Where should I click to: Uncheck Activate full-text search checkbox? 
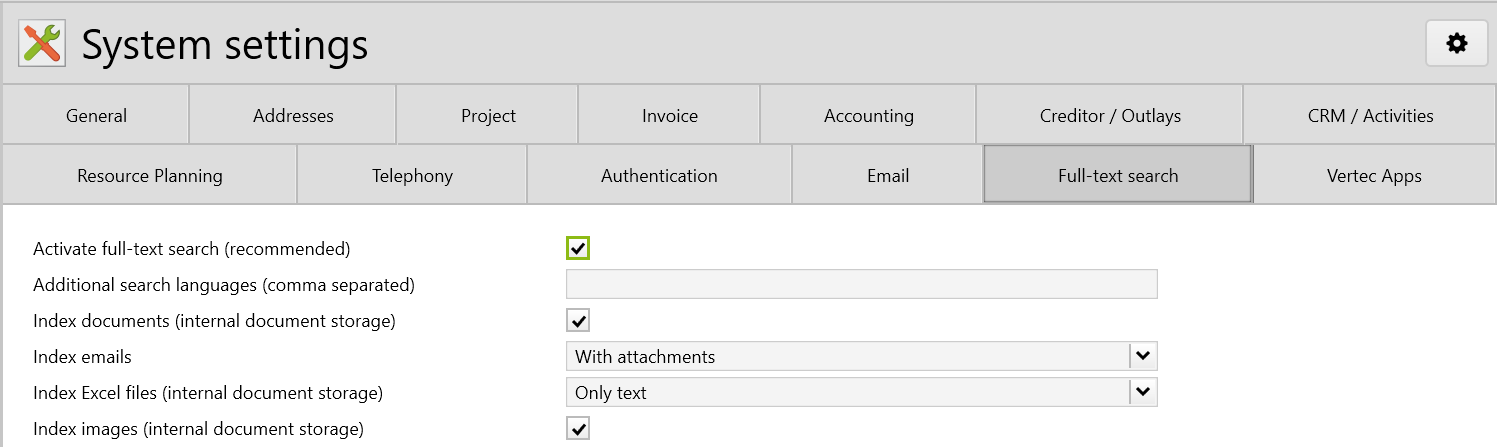click(x=578, y=248)
